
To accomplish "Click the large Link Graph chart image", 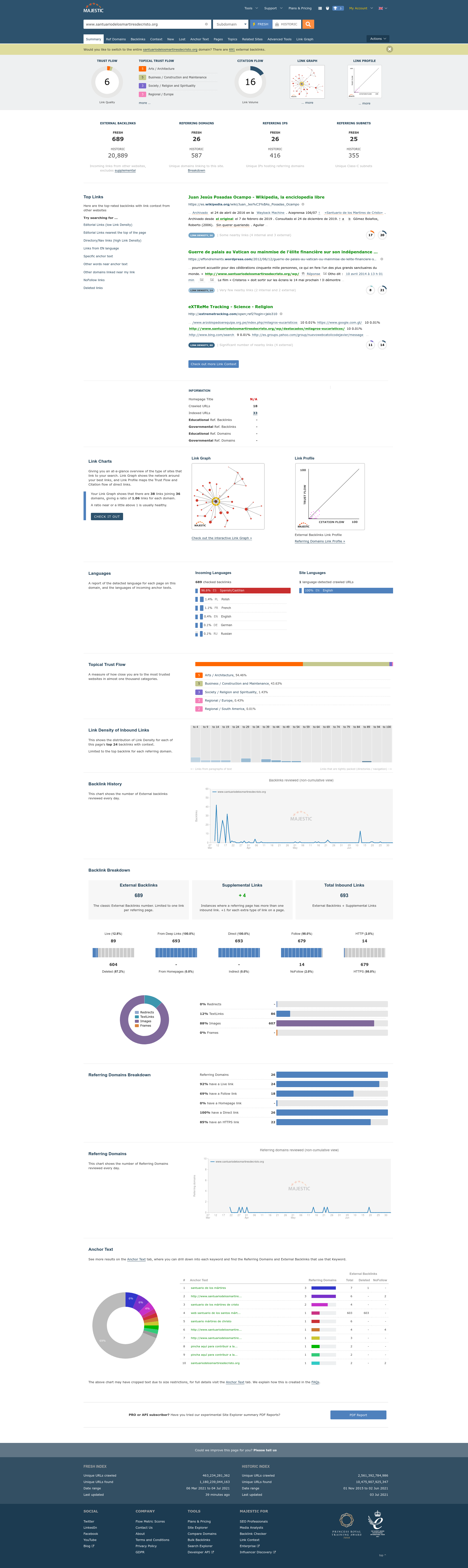I will click(228, 496).
